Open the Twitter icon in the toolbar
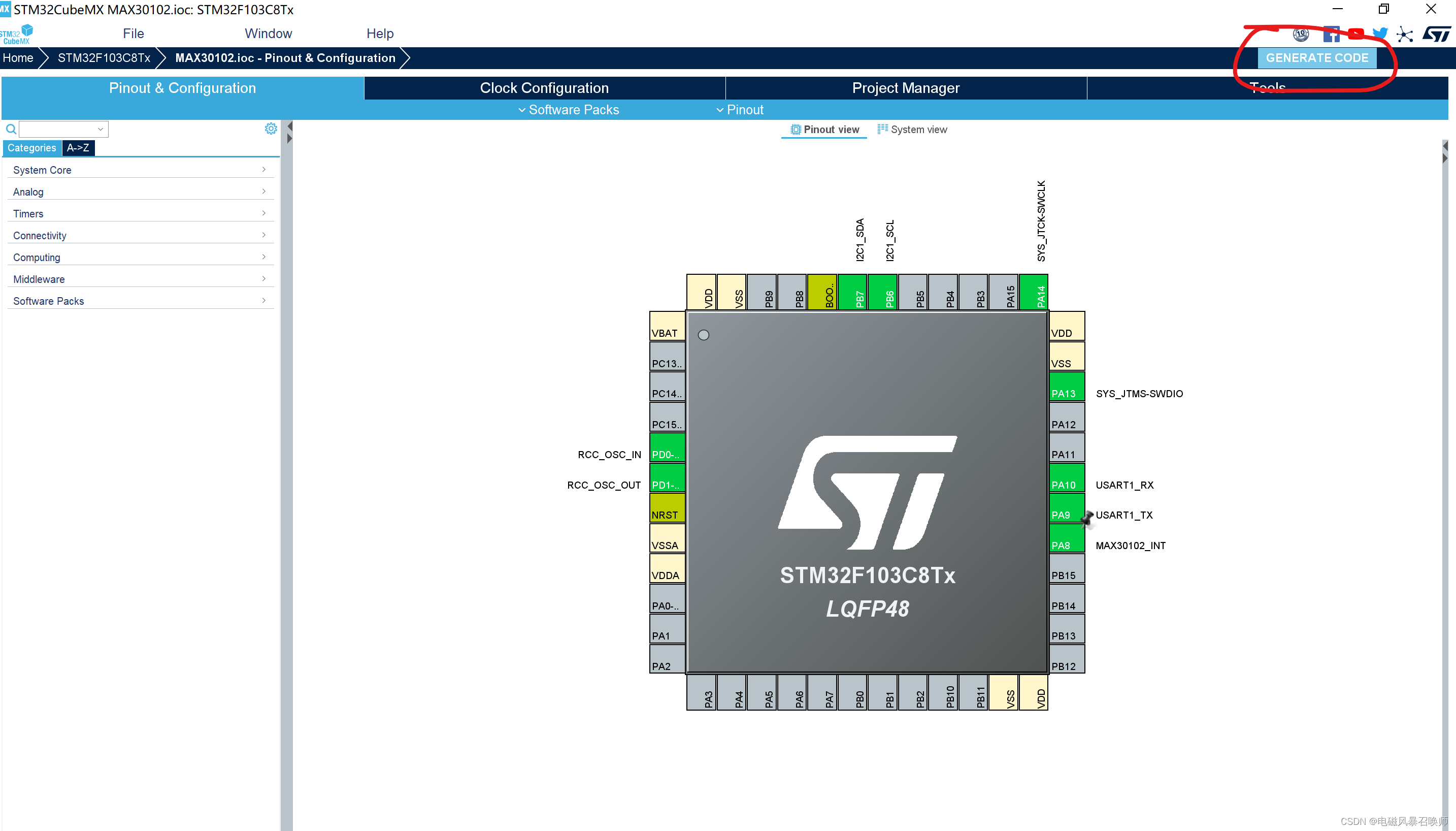Screen dimensions: 1456x831 point(1381,34)
